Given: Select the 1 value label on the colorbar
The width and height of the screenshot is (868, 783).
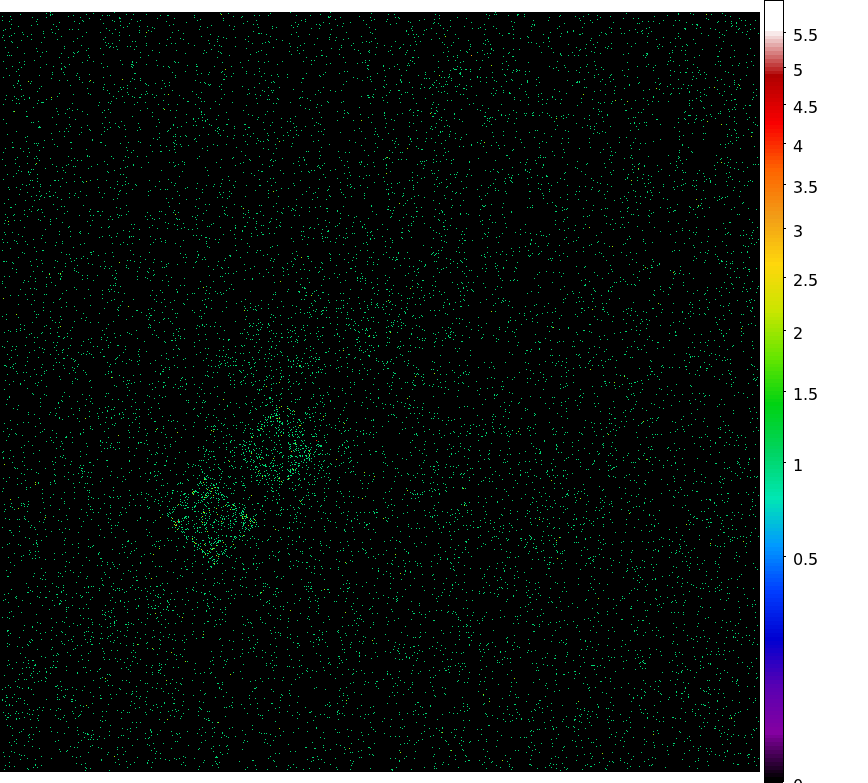Looking at the screenshot, I should coord(798,465).
